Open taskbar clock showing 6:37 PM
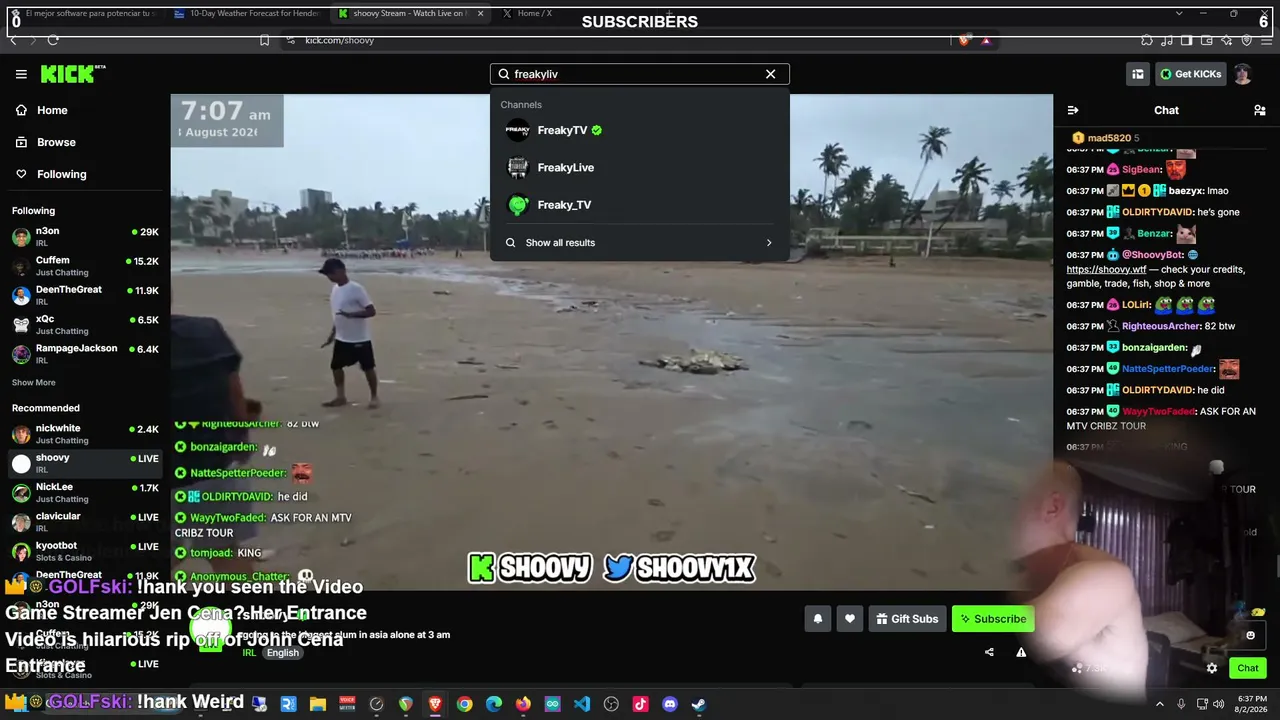The image size is (1280, 720). click(x=1251, y=704)
